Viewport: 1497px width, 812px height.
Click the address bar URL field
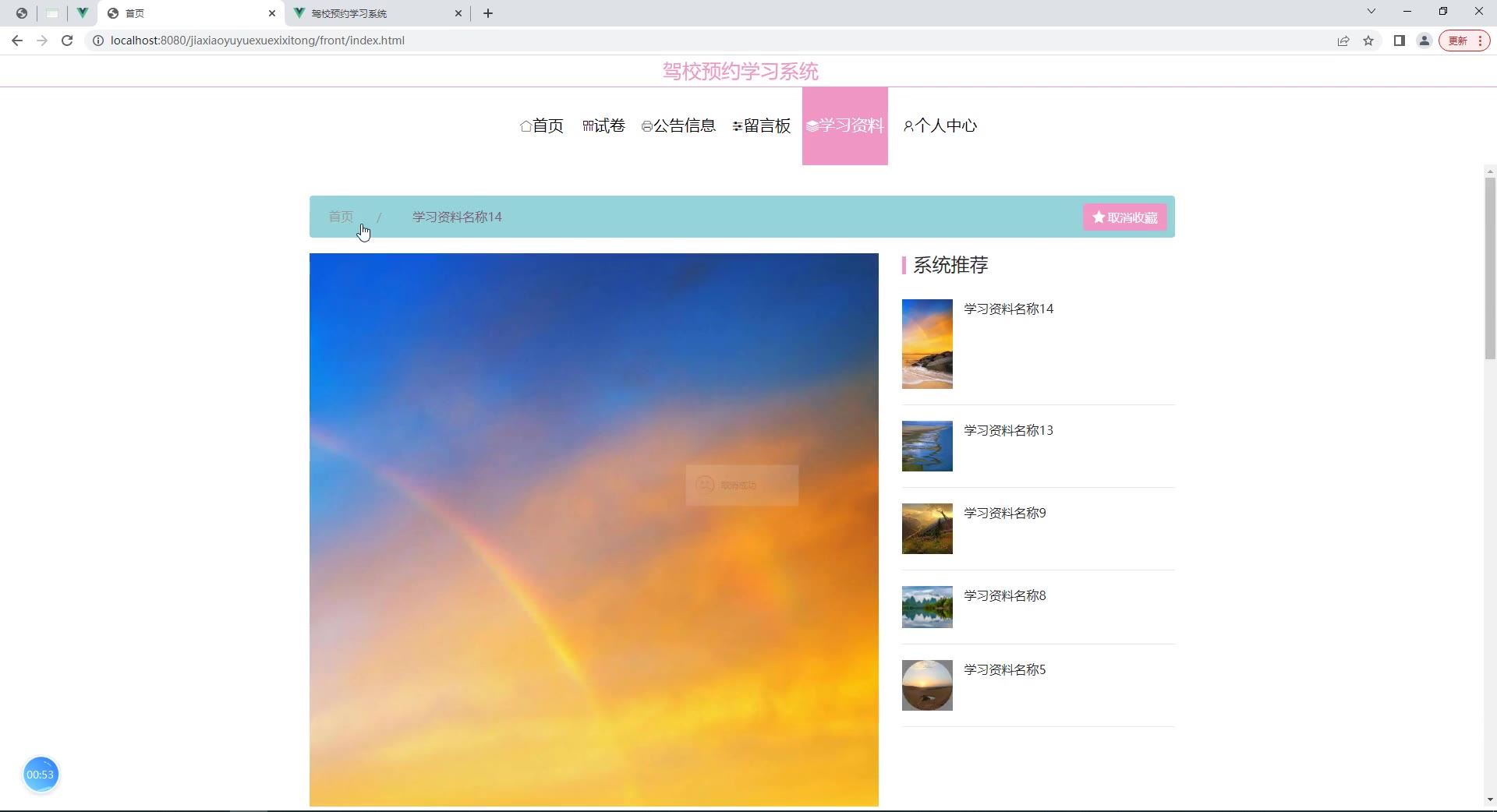pyautogui.click(x=710, y=41)
